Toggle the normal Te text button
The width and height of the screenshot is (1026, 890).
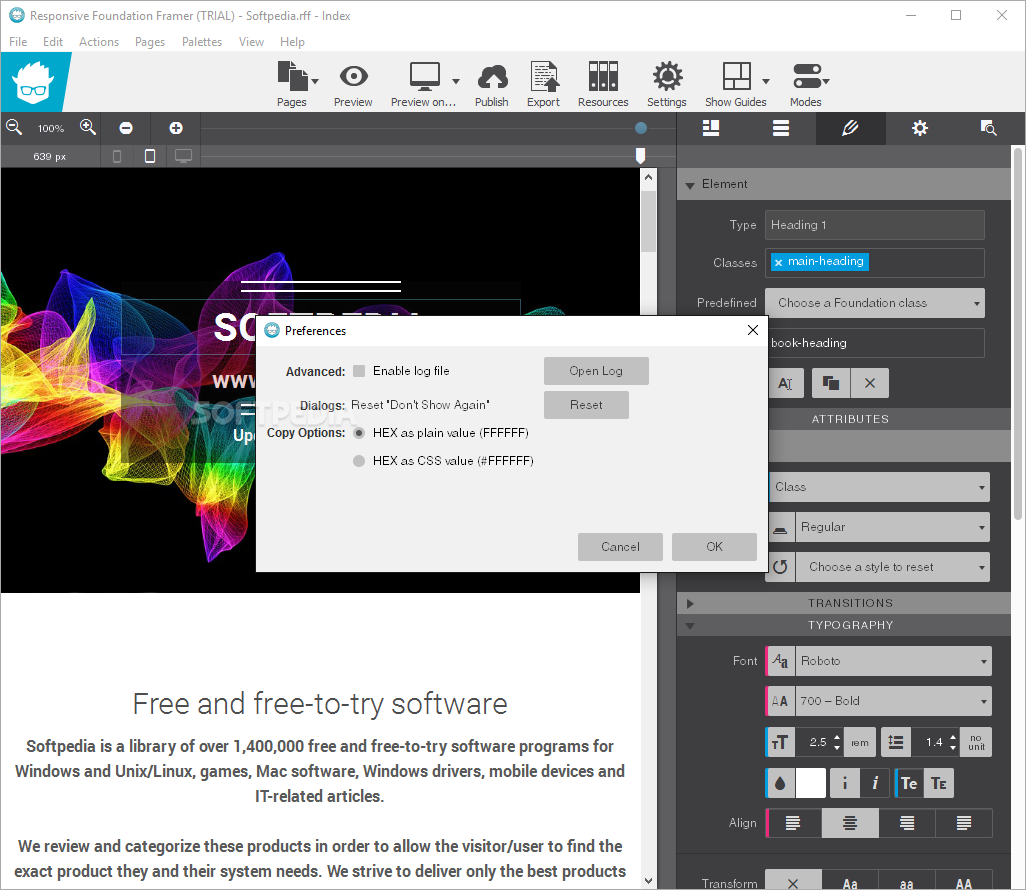coord(909,783)
